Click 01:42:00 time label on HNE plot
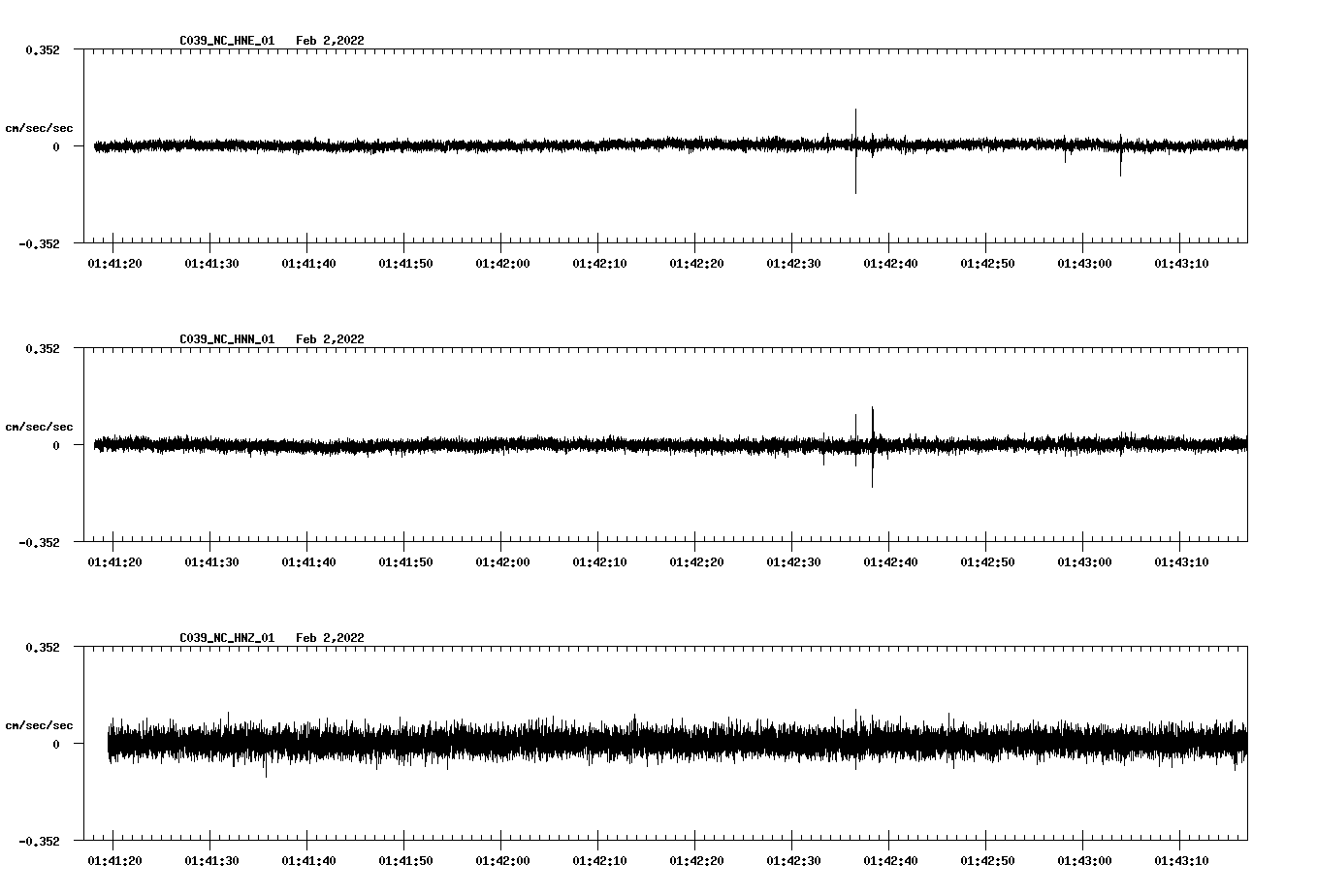Screen dimensions: 1317x896 click(502, 264)
